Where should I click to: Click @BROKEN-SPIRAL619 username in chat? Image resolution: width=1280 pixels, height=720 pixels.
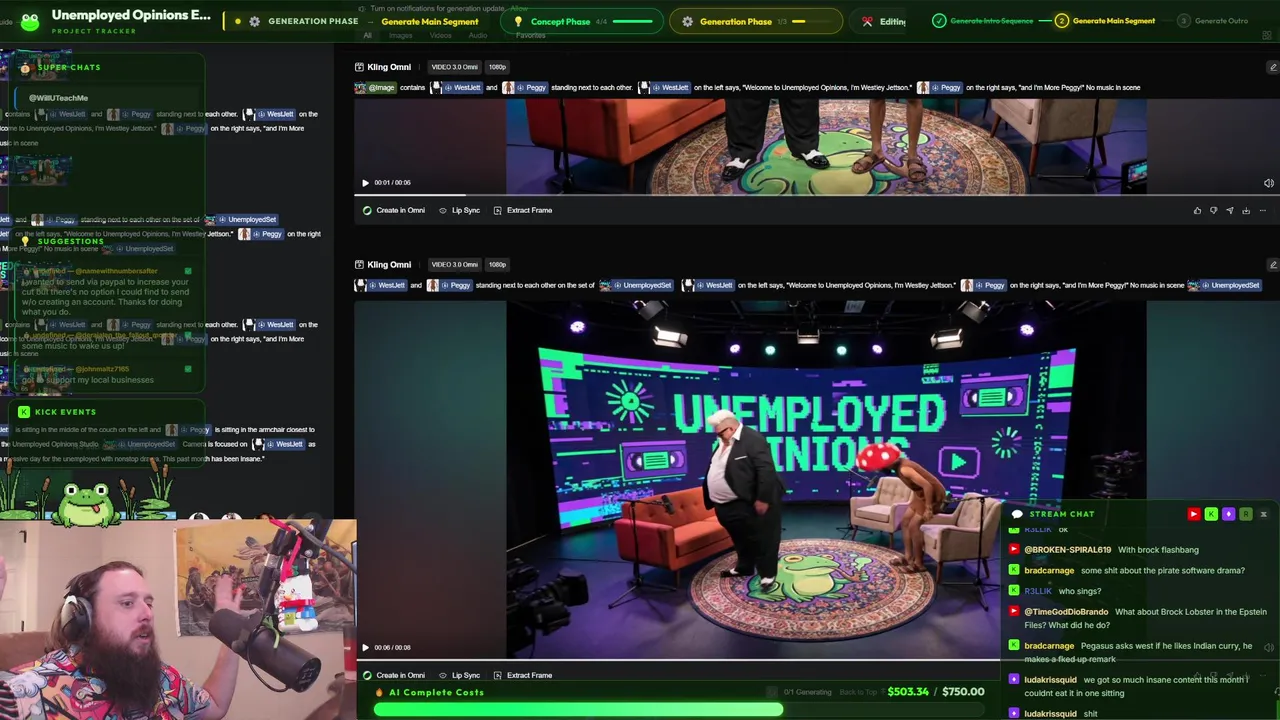(1068, 550)
